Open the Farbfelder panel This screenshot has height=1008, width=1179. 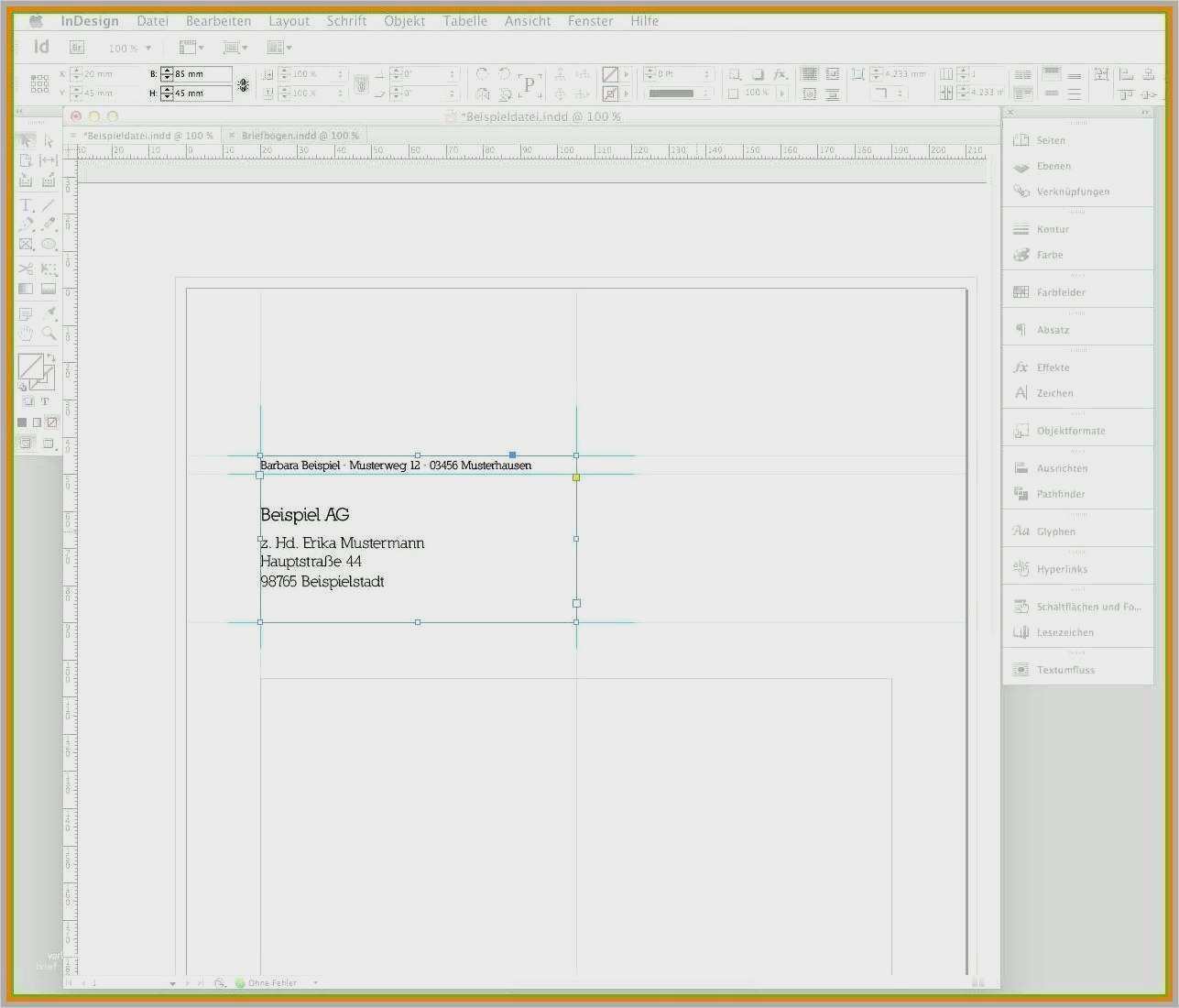coord(1061,292)
